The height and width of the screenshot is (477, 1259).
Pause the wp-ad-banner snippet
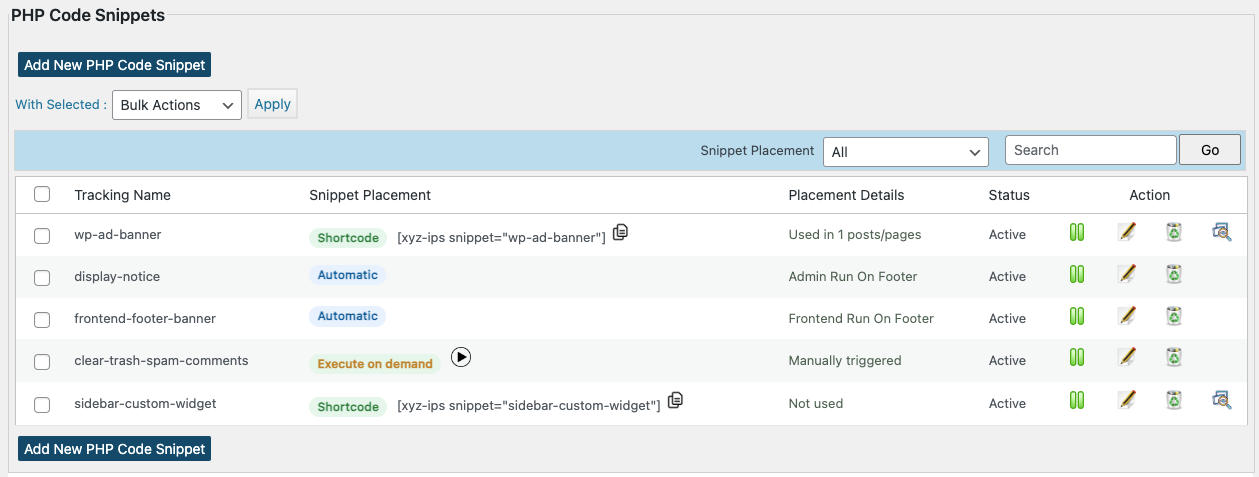(x=1076, y=233)
